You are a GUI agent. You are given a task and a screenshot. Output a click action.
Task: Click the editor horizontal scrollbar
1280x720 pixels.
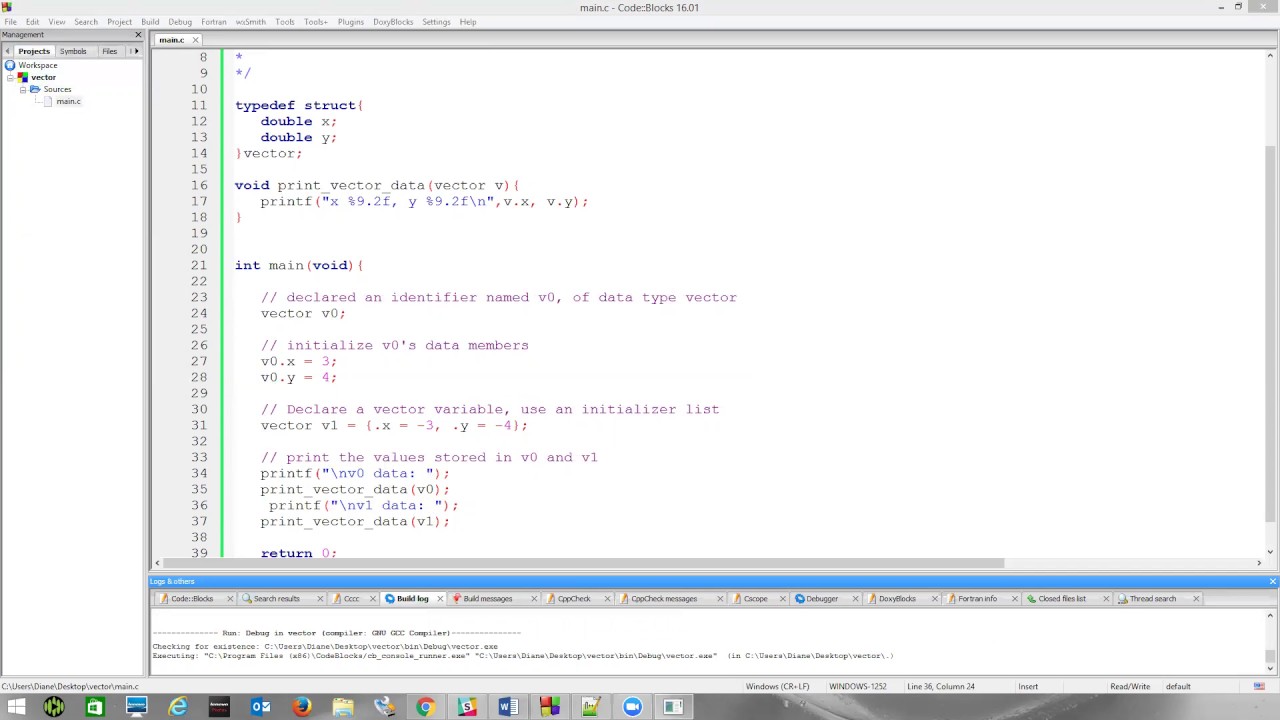click(600, 563)
